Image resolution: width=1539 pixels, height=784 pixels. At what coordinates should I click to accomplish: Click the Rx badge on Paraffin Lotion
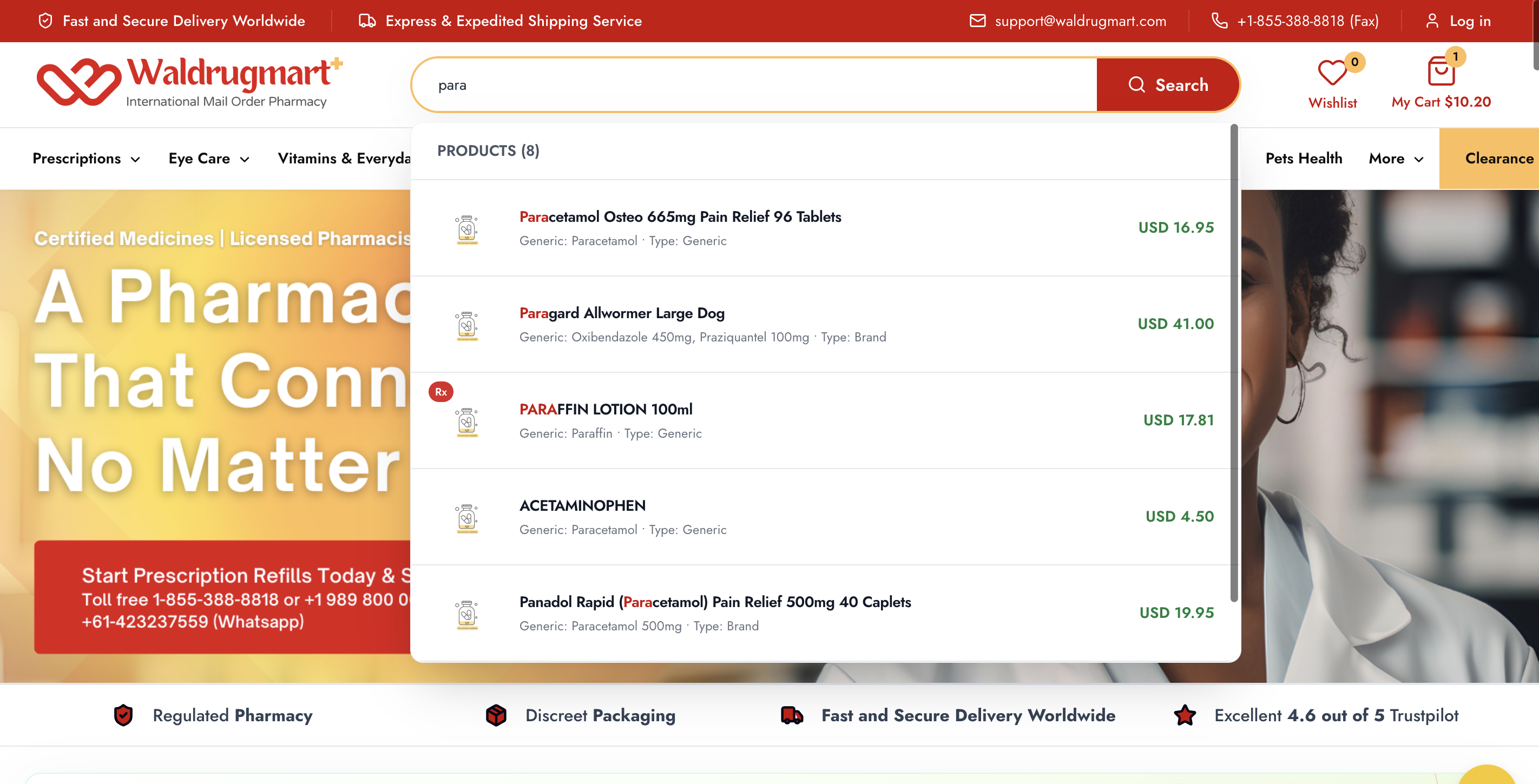pyautogui.click(x=441, y=392)
